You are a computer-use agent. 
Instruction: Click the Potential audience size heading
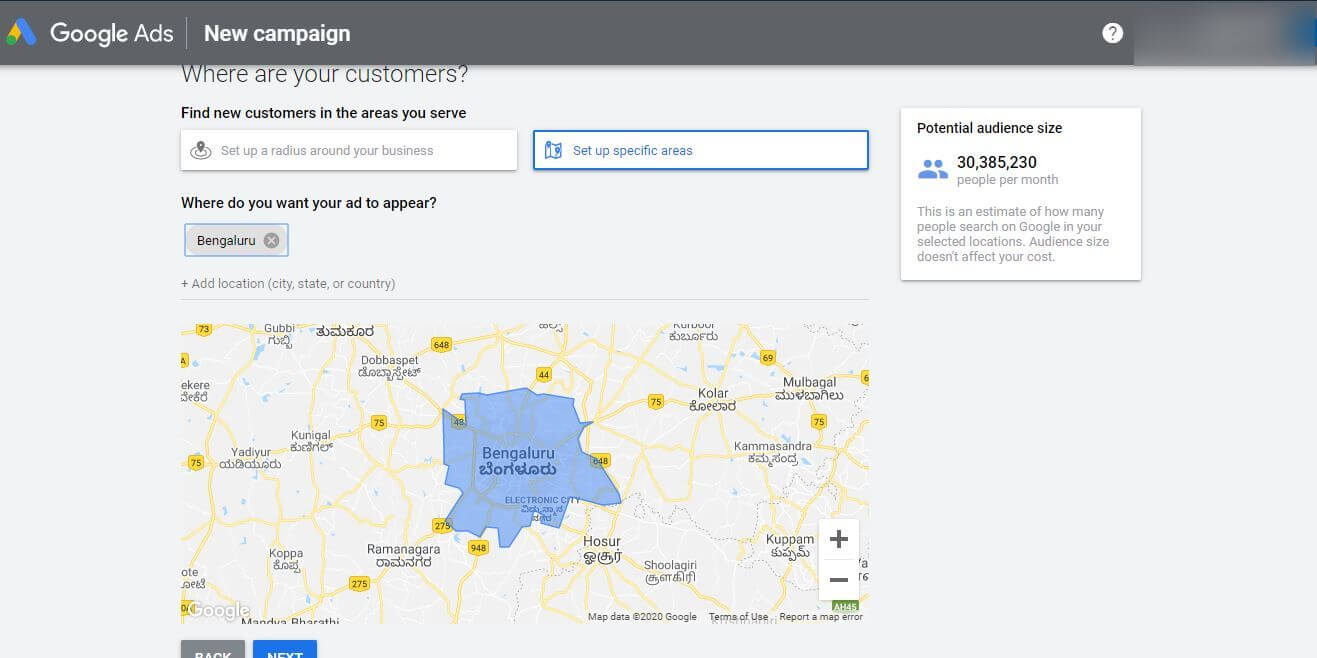click(990, 128)
